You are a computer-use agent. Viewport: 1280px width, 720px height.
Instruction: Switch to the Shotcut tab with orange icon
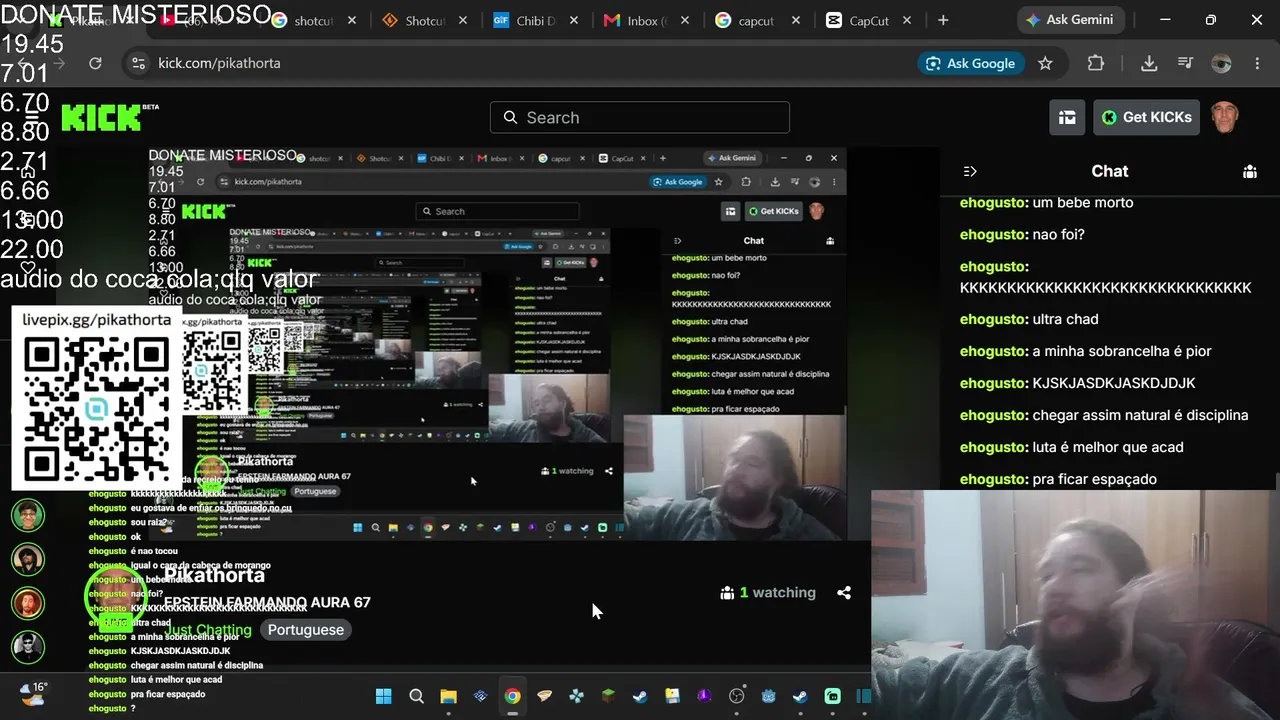423,20
